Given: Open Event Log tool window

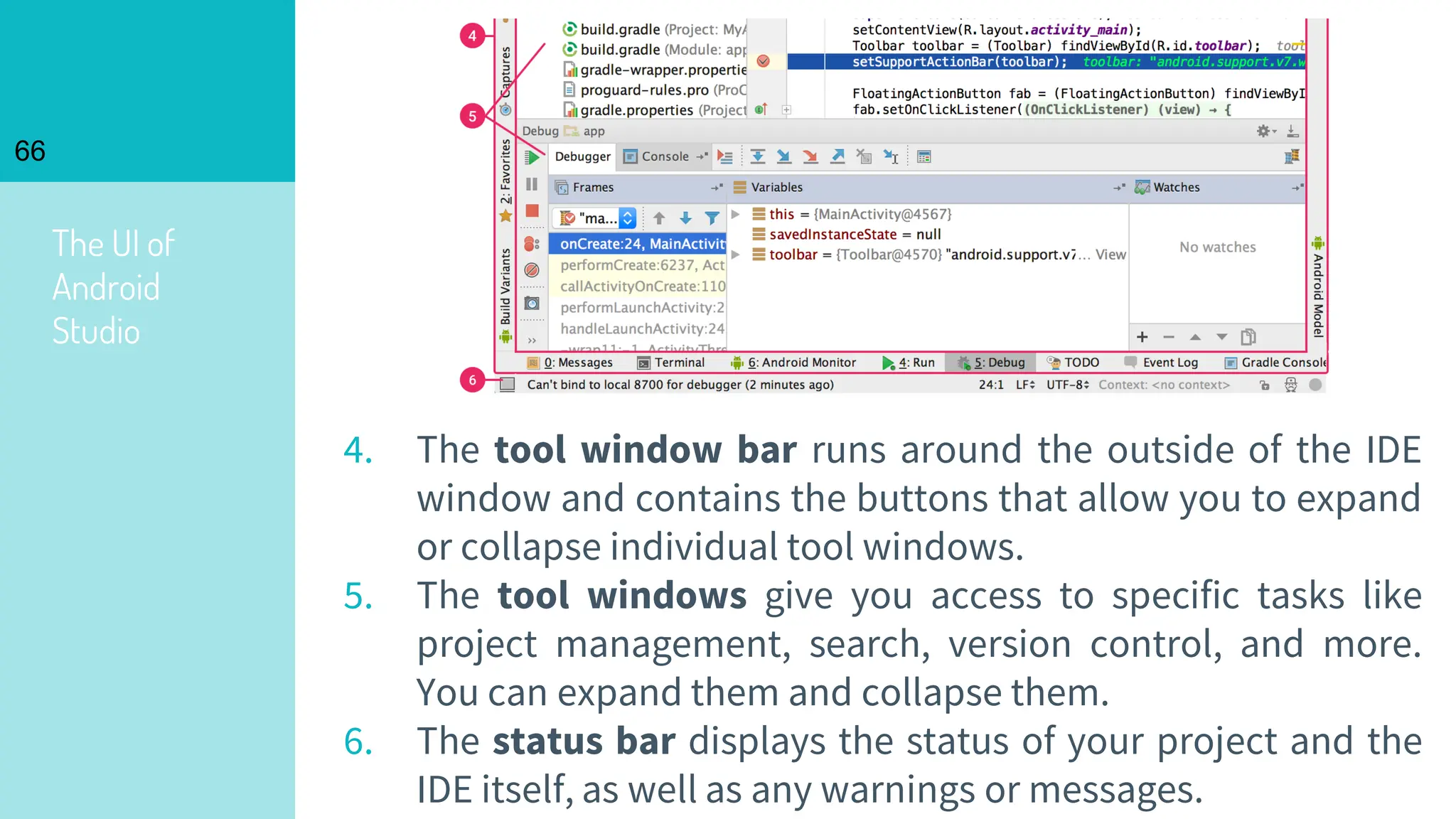Looking at the screenshot, I should (x=1161, y=363).
